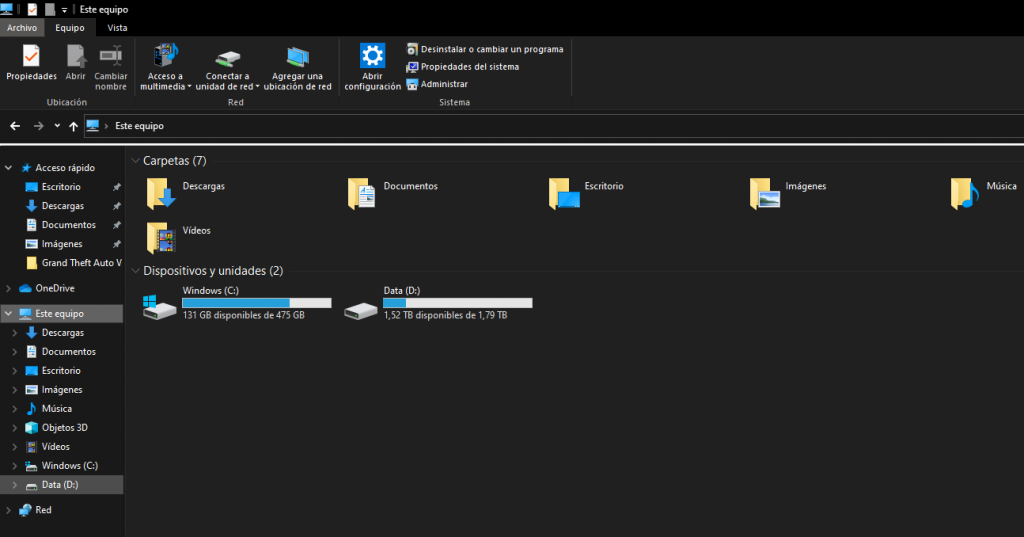Go up one level with up arrow
Screen dimensions: 1024x537
coord(73,126)
